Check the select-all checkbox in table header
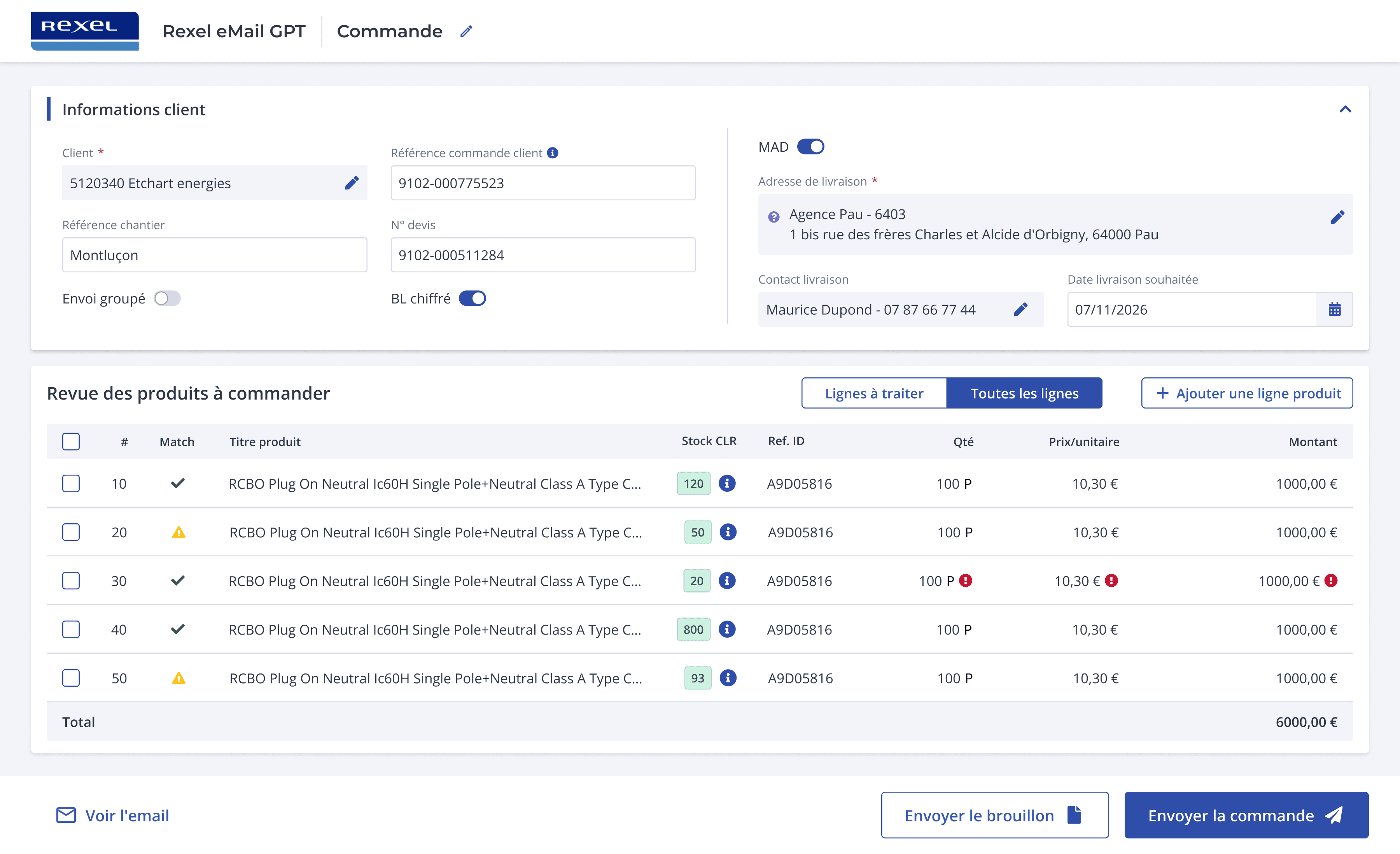The image size is (1400, 854). (x=71, y=442)
